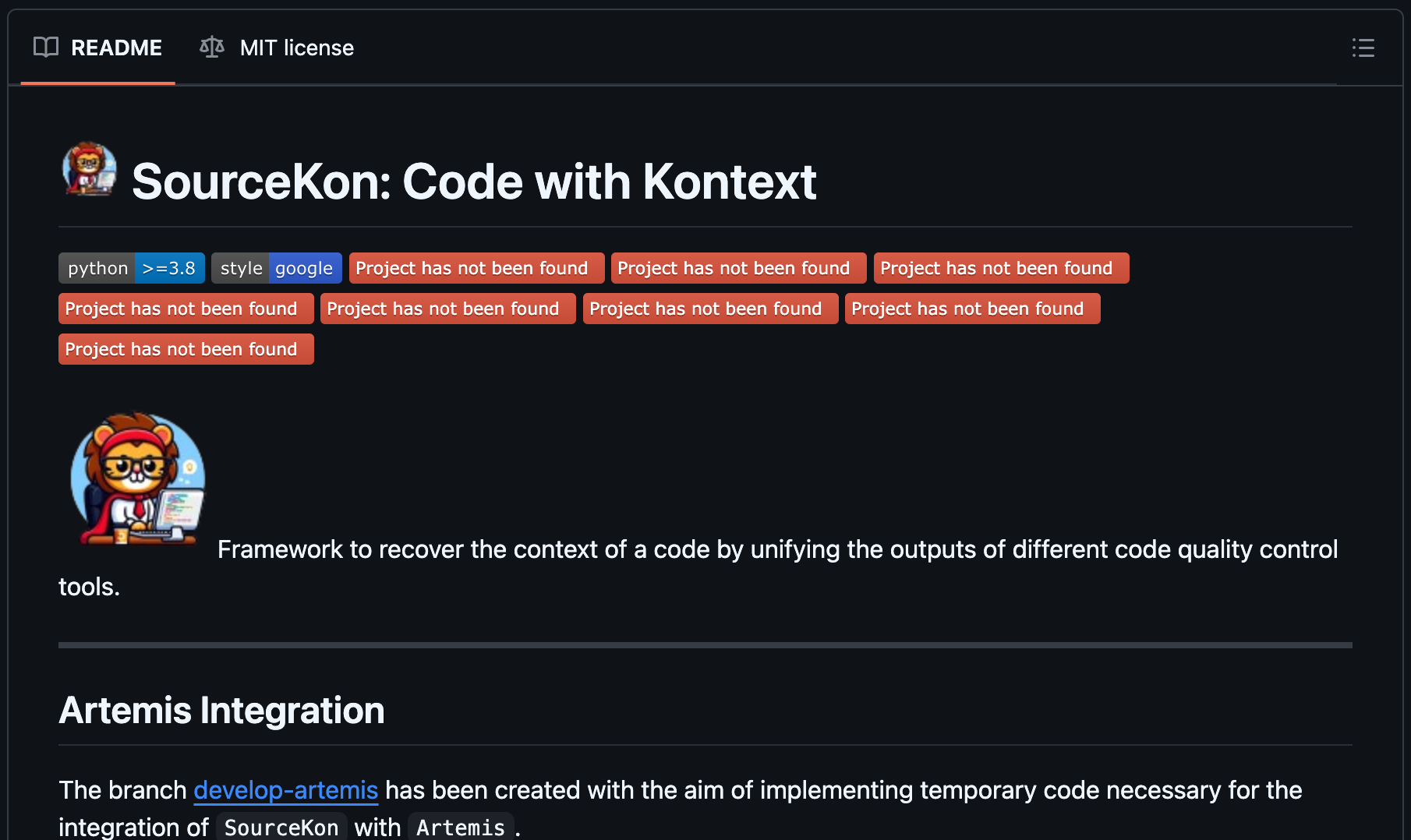The height and width of the screenshot is (840, 1411).
Task: Click the book icon beside README
Action: tap(46, 48)
